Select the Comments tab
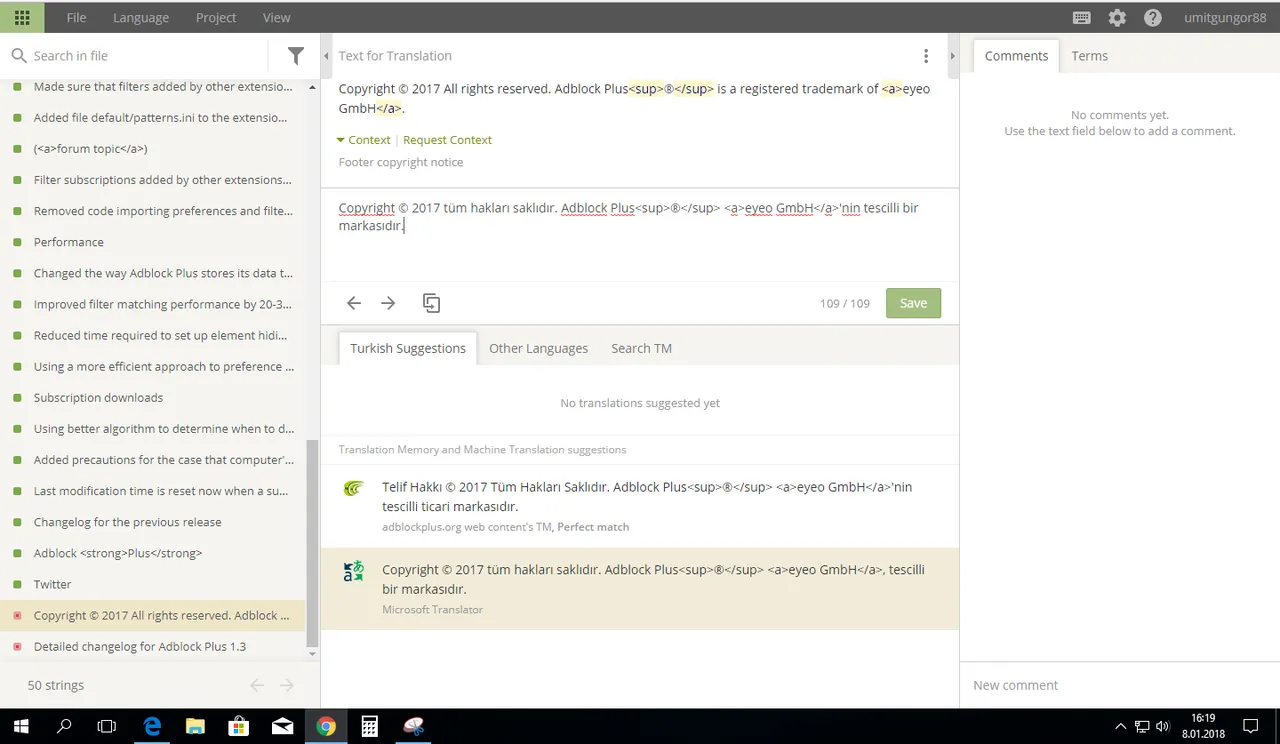This screenshot has width=1280, height=744. pos(1016,56)
